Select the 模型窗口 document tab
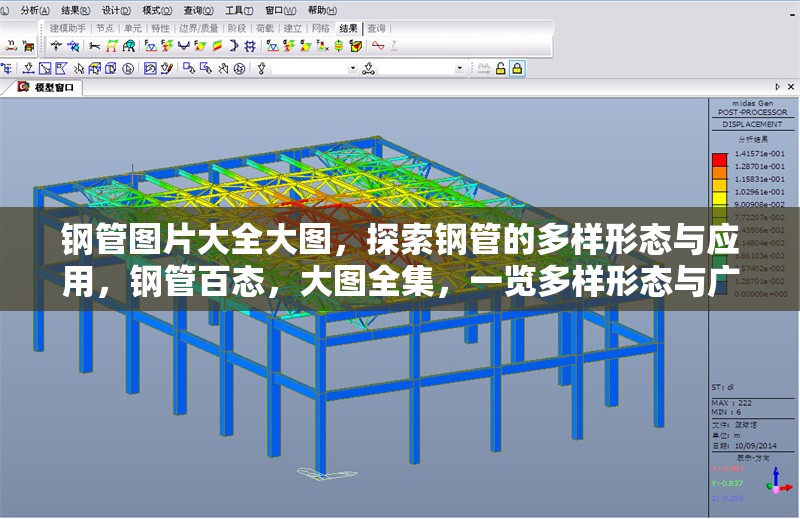800x519 pixels. [52, 87]
